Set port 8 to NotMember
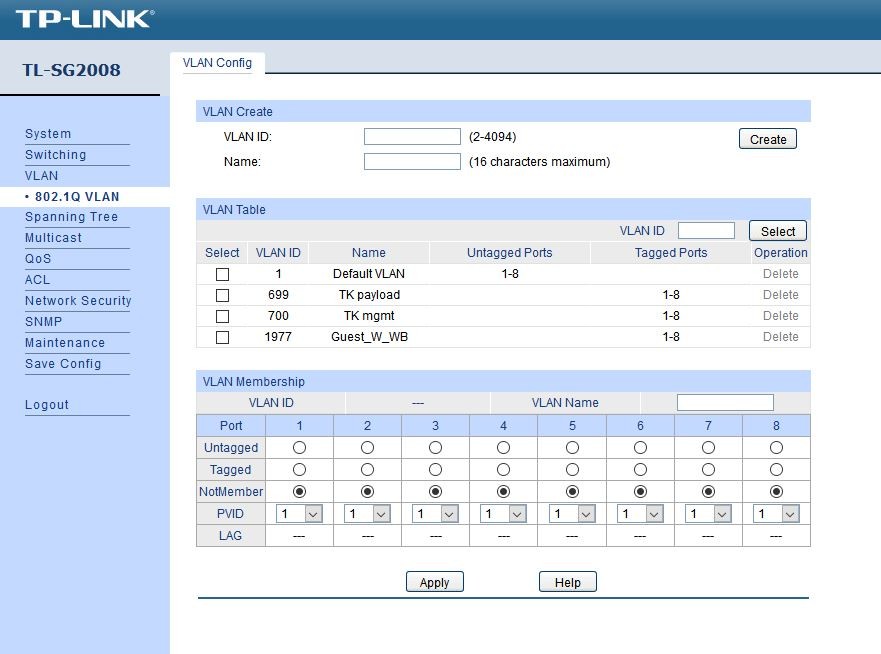The image size is (881, 654). [x=776, y=491]
